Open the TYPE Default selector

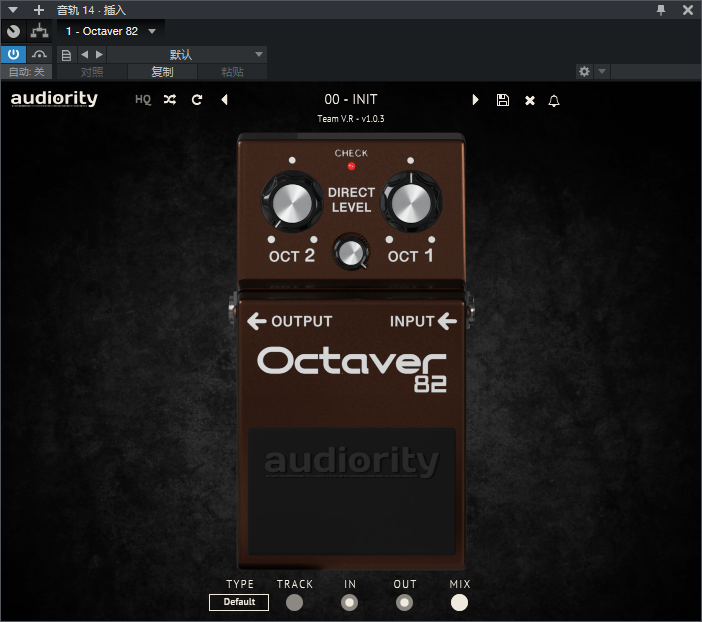239,602
